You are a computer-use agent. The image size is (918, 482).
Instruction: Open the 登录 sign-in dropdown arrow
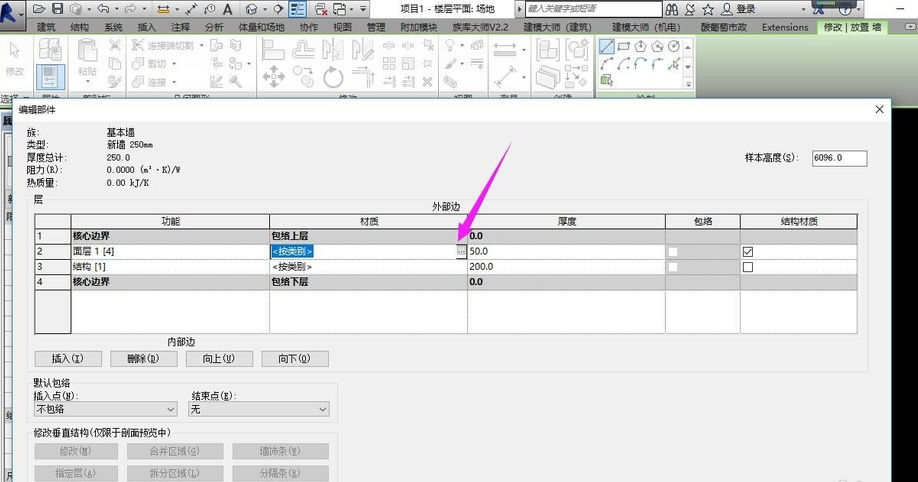click(803, 9)
